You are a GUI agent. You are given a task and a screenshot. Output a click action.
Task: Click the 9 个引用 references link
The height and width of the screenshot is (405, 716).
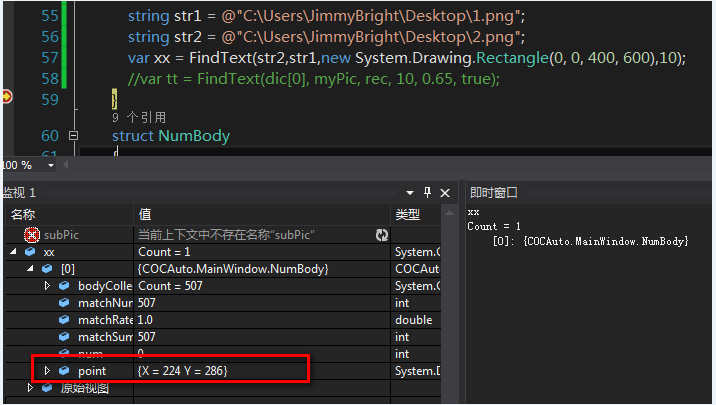(139, 118)
